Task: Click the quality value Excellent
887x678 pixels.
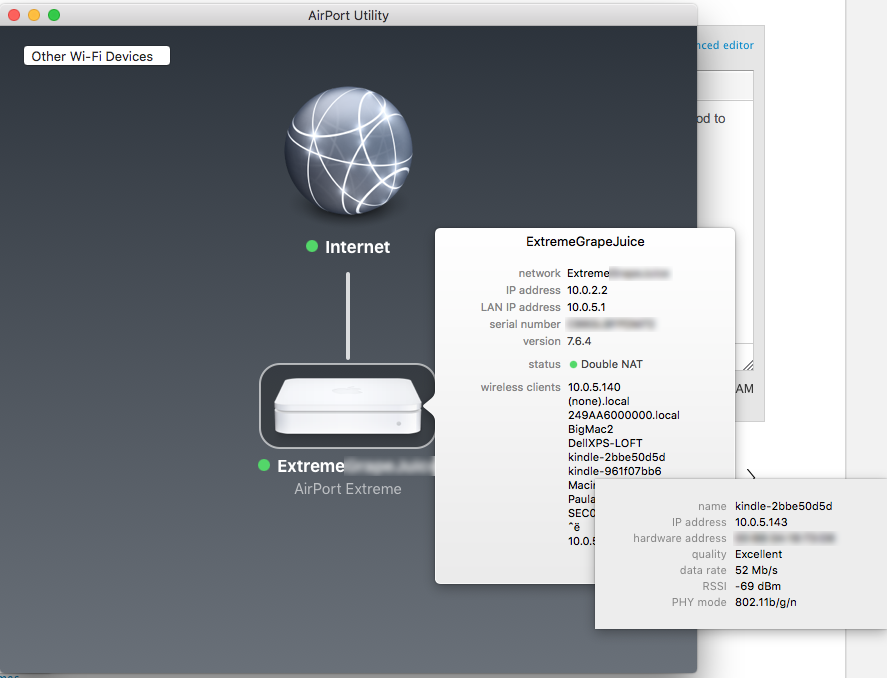Action: [759, 554]
